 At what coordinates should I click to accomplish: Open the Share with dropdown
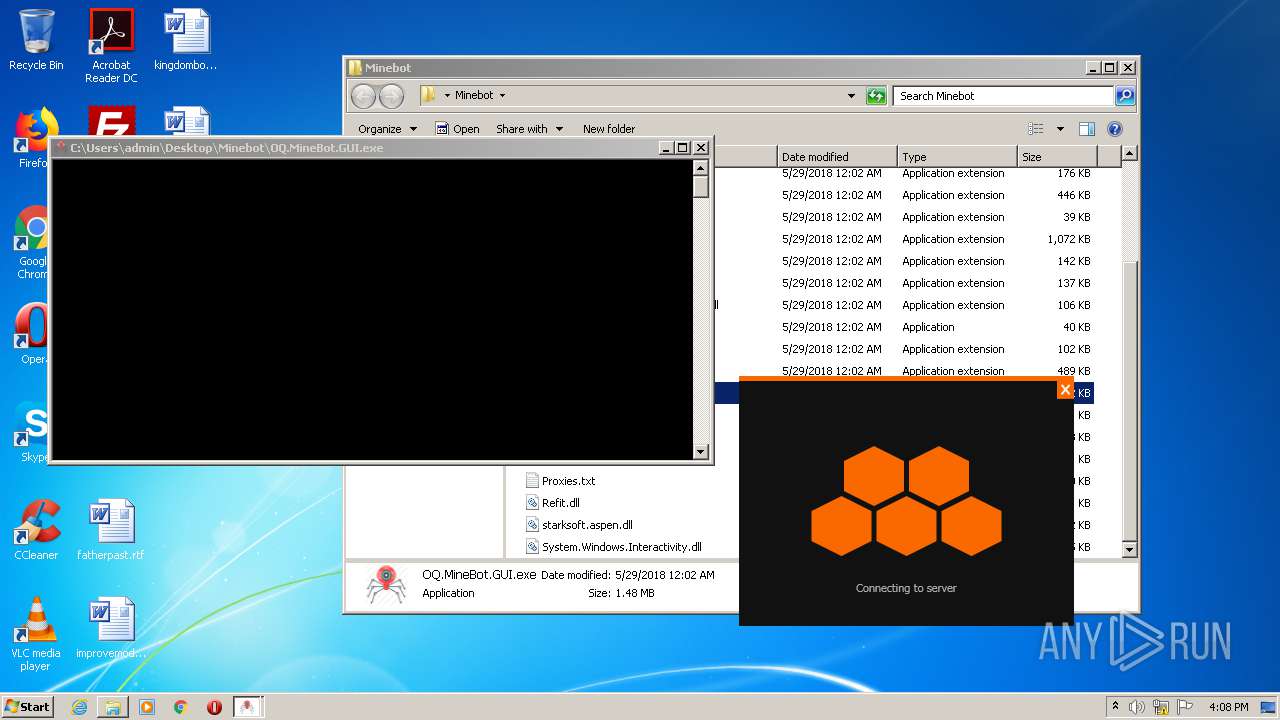(x=530, y=129)
